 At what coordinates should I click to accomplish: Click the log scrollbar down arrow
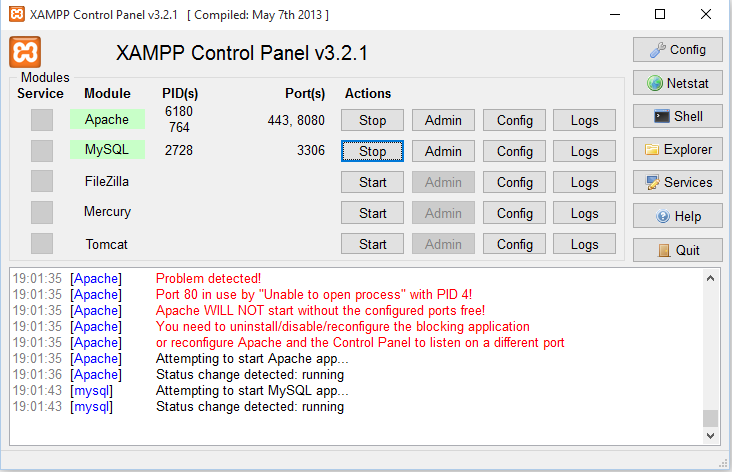[710, 436]
